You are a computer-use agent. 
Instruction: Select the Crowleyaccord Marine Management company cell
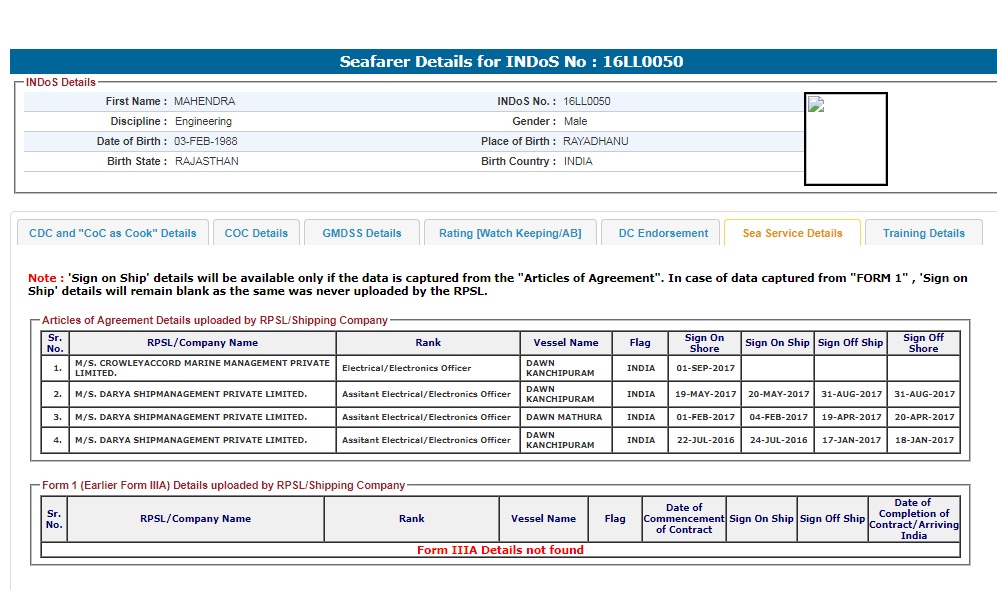201,368
